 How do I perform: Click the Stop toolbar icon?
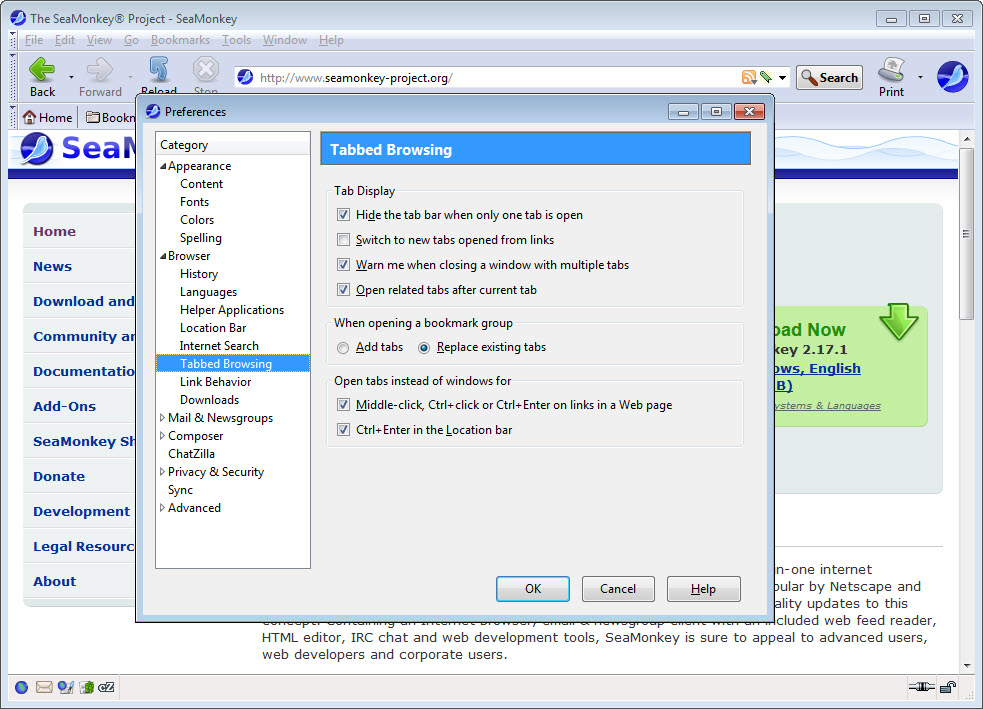coord(206,69)
